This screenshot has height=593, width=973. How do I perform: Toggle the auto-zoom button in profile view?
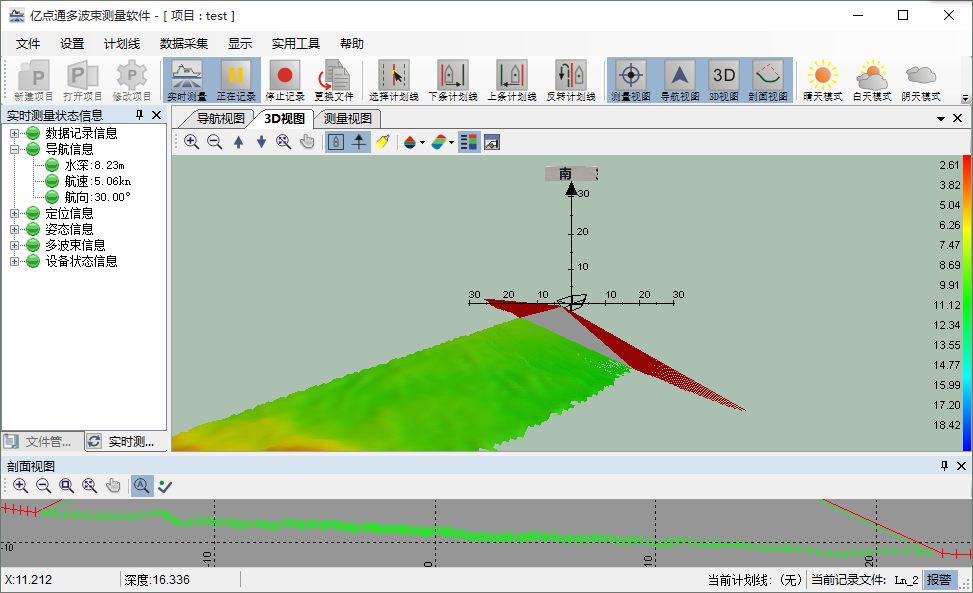coord(142,486)
